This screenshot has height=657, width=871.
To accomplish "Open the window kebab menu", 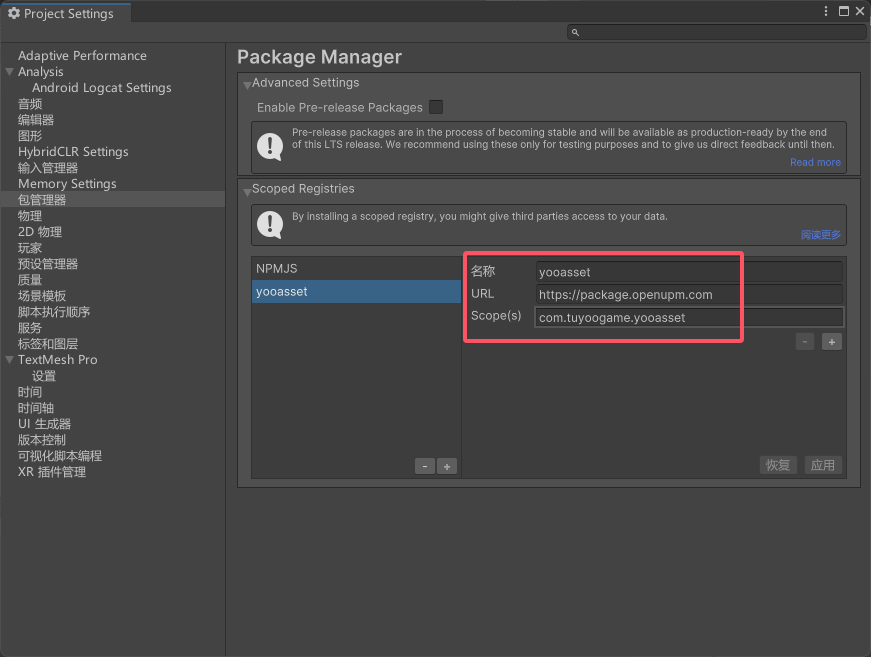I will click(x=826, y=11).
